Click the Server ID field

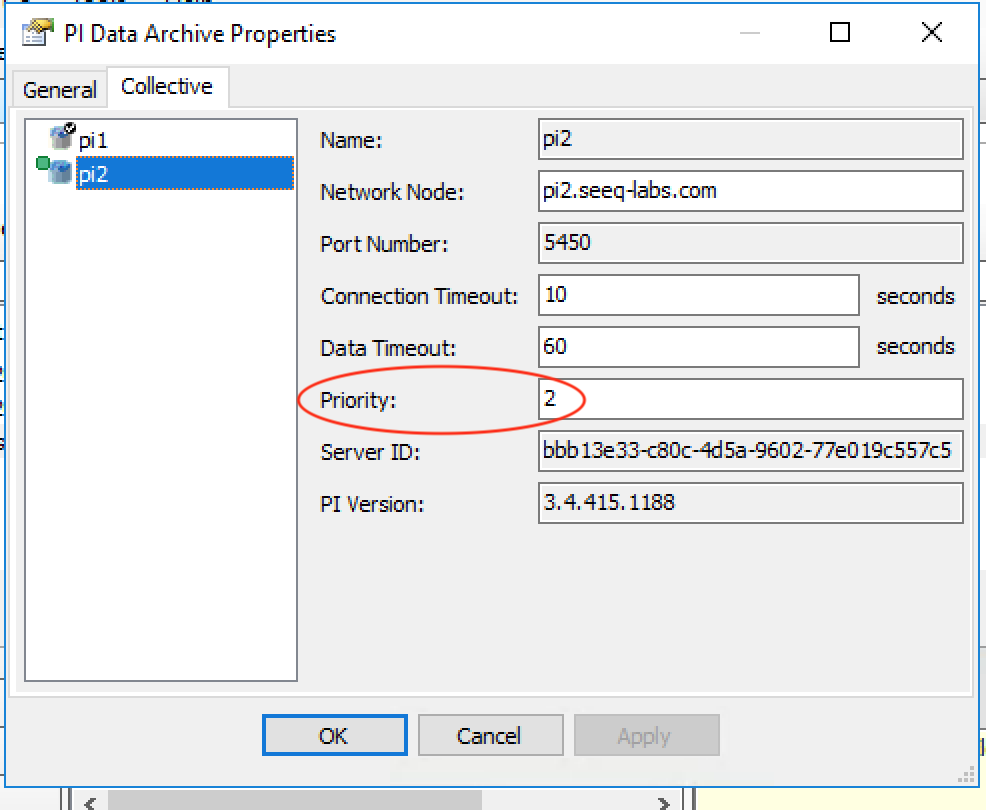point(750,451)
